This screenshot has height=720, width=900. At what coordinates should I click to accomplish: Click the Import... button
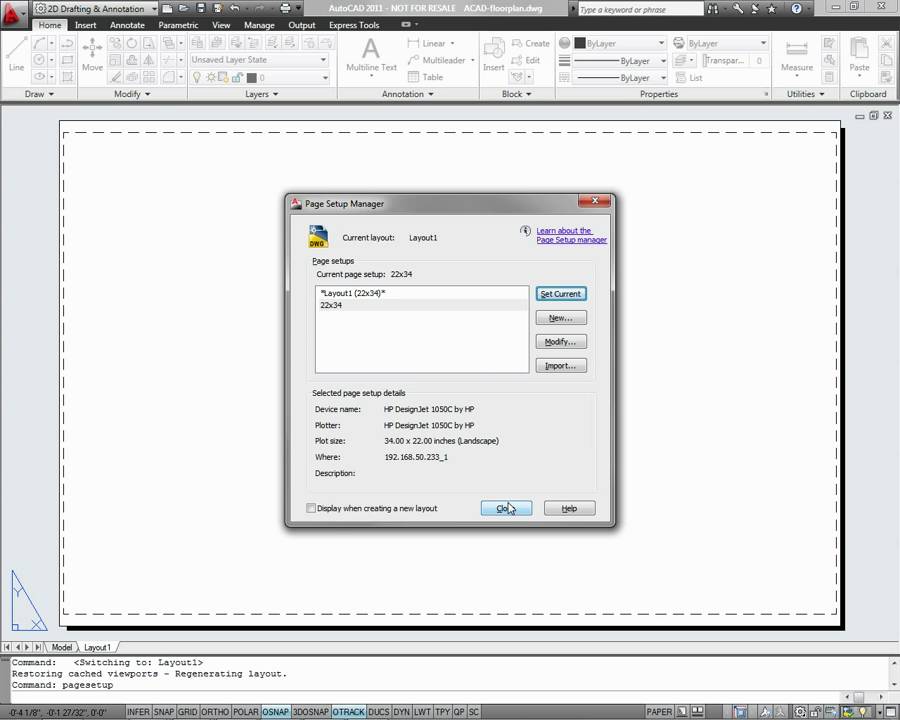561,366
